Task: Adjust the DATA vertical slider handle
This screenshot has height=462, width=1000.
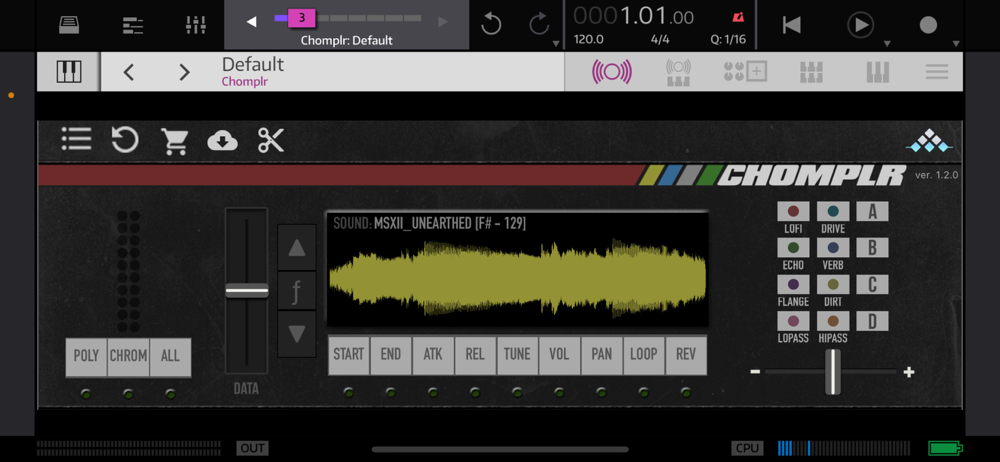Action: click(247, 290)
